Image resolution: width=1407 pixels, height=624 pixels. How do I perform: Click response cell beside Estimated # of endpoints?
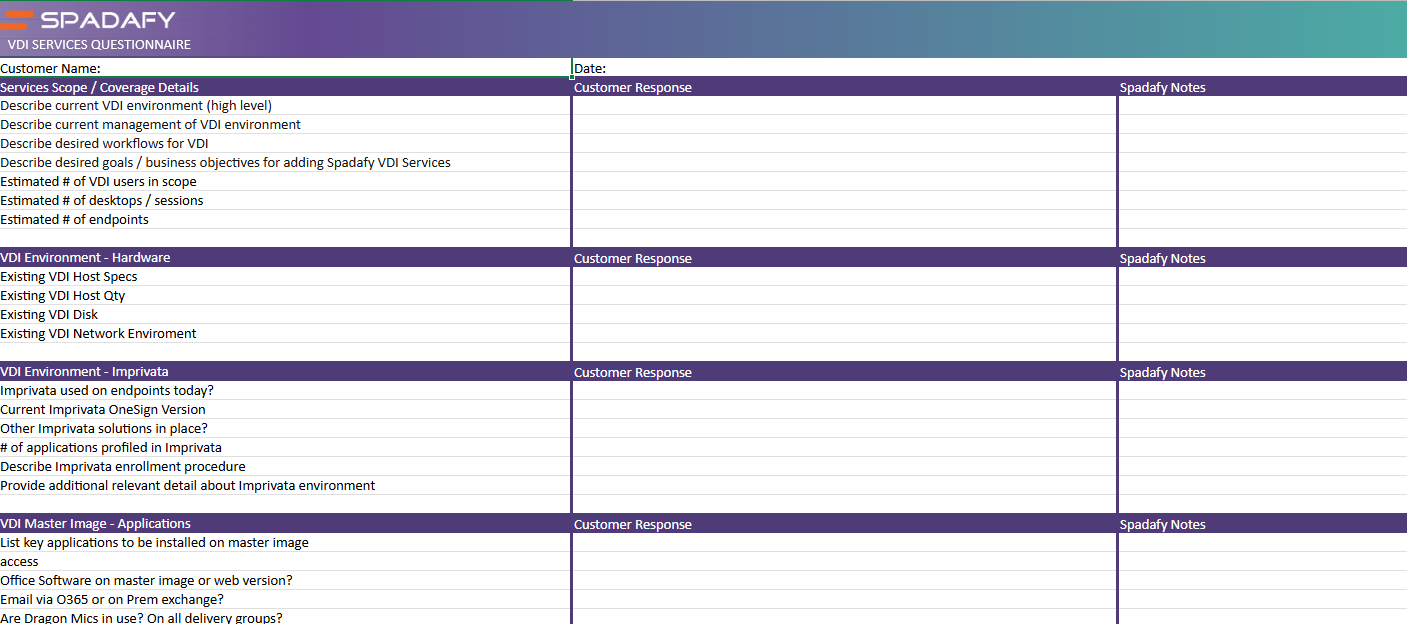point(844,219)
